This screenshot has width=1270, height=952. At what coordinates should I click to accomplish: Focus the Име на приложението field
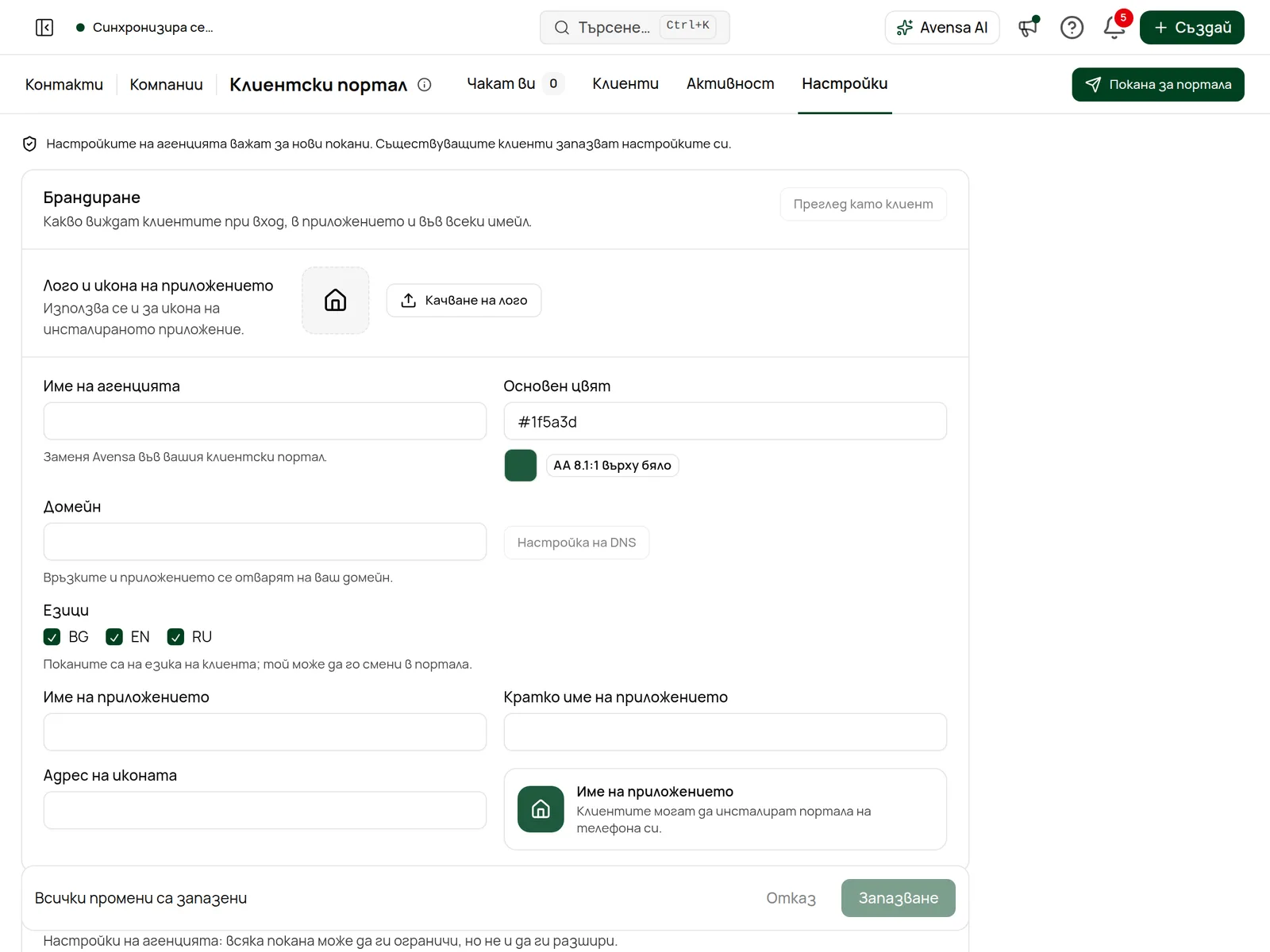click(265, 732)
